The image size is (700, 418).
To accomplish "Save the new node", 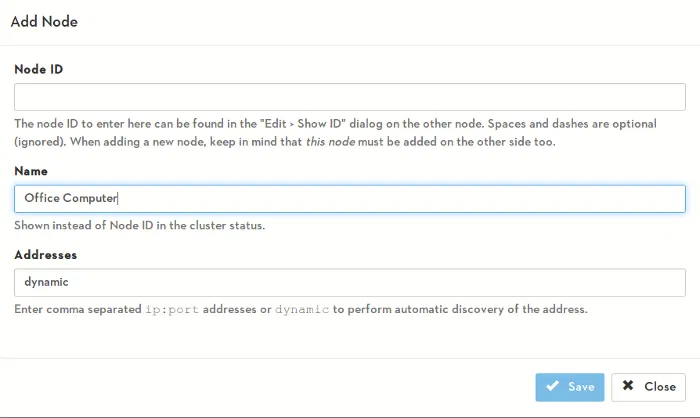I will [570, 386].
